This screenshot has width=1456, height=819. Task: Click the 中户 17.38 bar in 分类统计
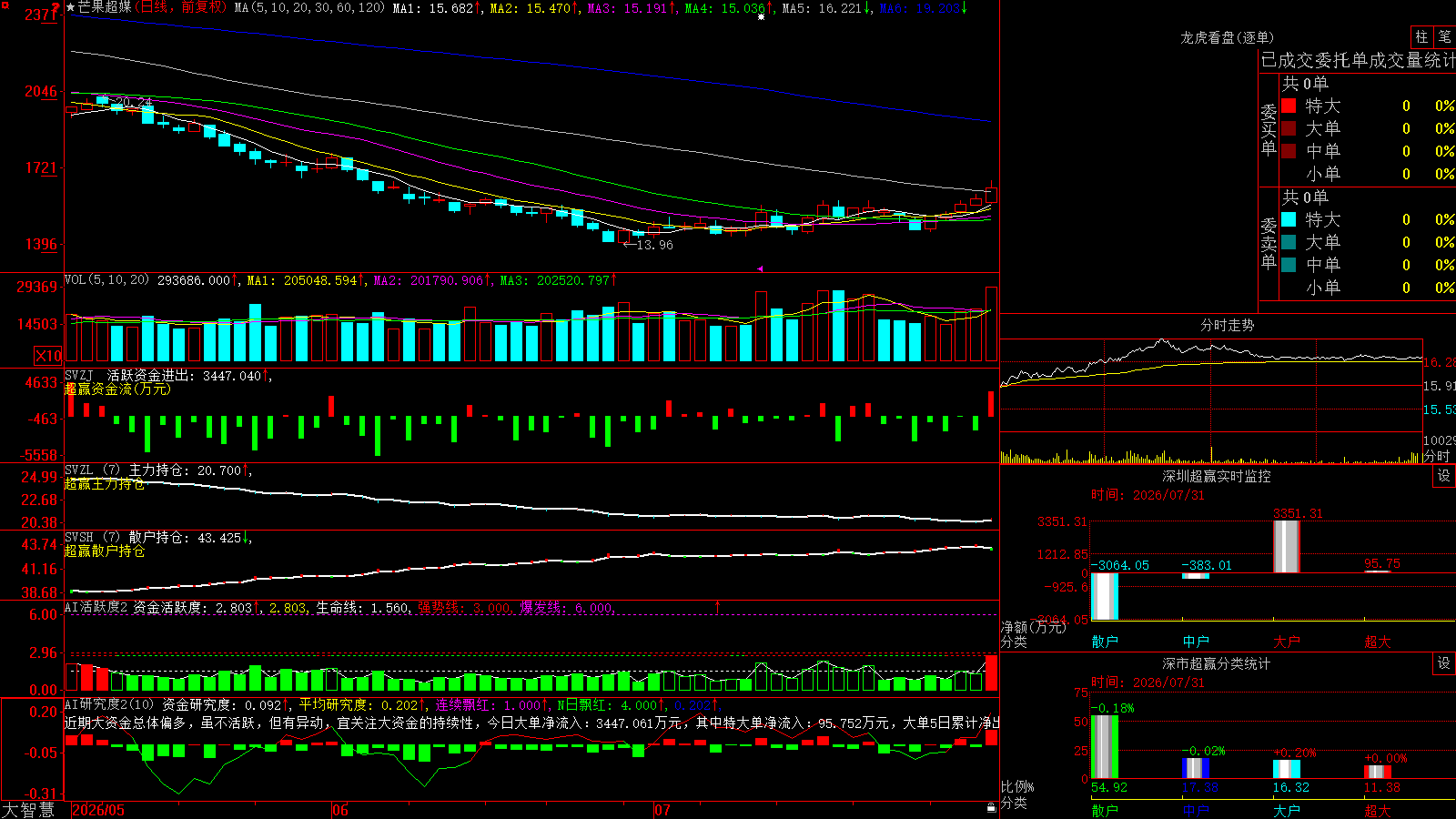click(1196, 769)
